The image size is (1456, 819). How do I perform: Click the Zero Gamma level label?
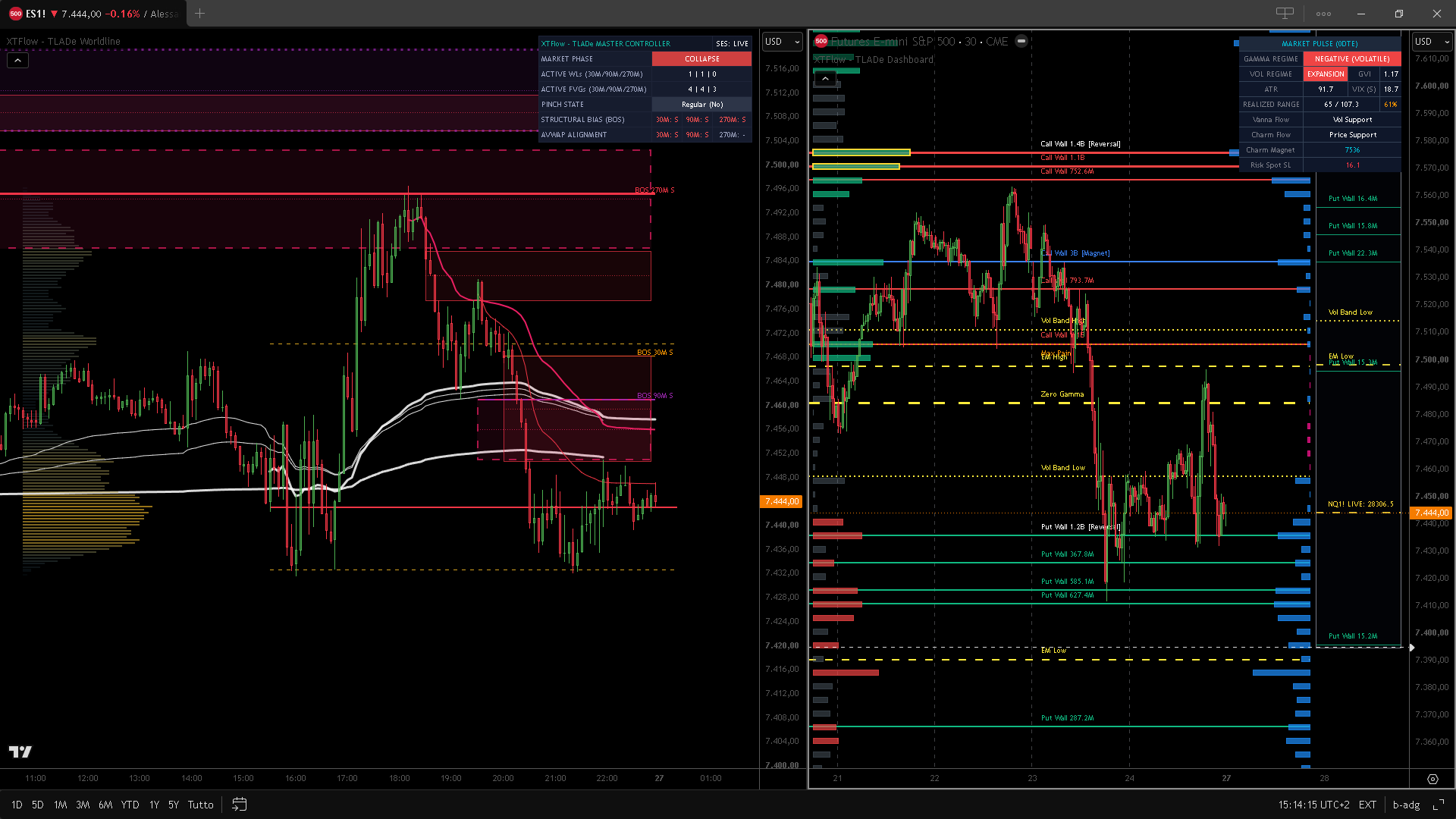pyautogui.click(x=1062, y=394)
